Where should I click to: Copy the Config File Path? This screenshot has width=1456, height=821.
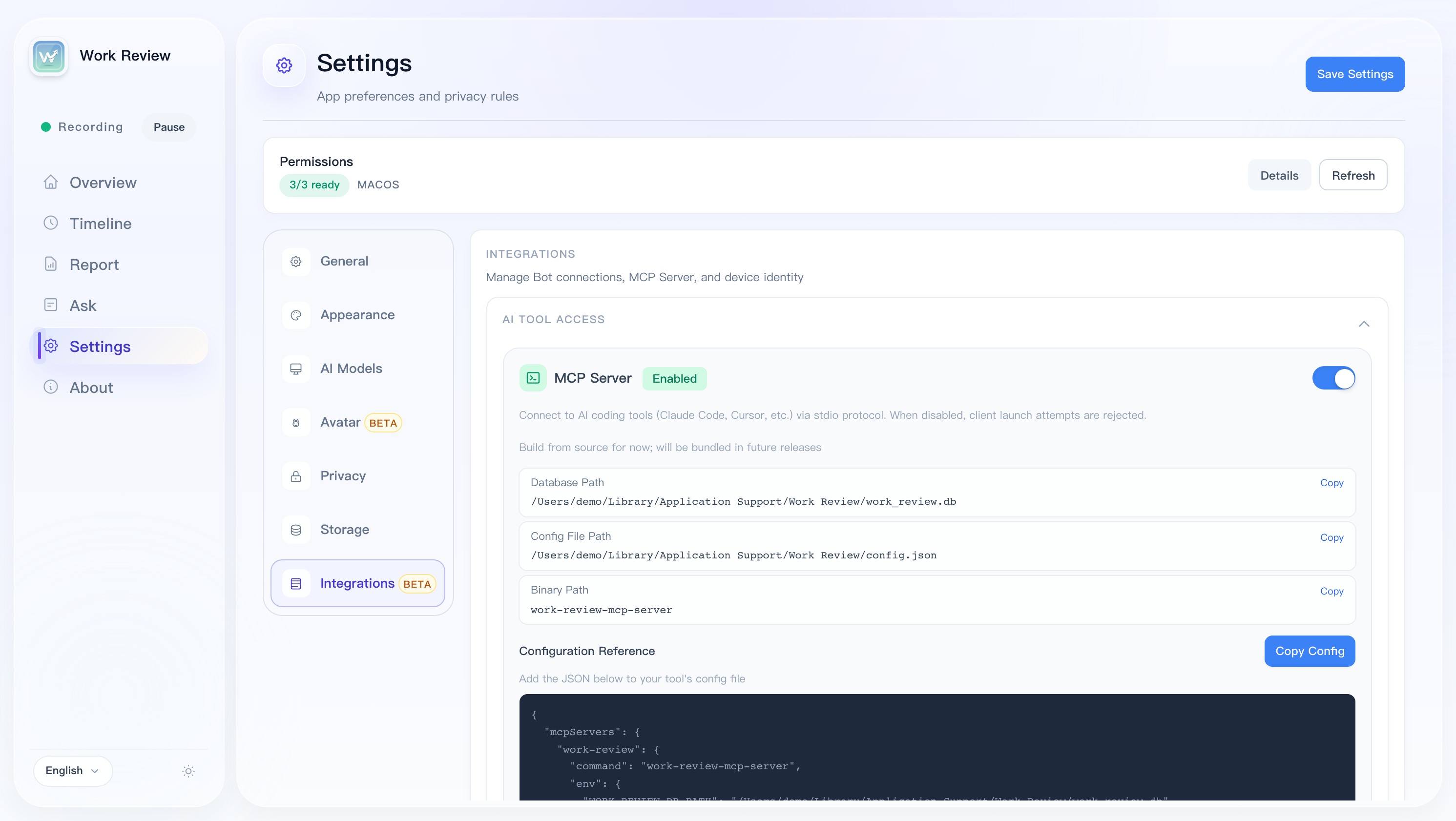click(1331, 537)
